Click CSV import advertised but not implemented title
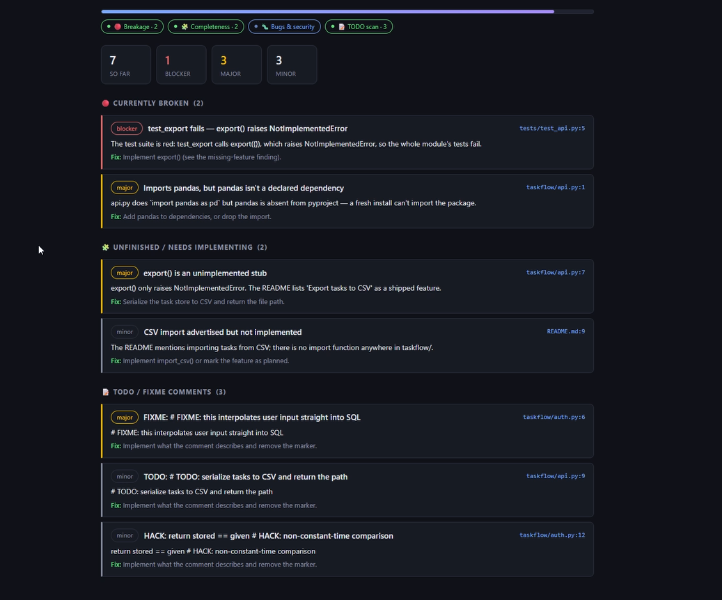Screen dimensions: 722x600 tap(223, 332)
